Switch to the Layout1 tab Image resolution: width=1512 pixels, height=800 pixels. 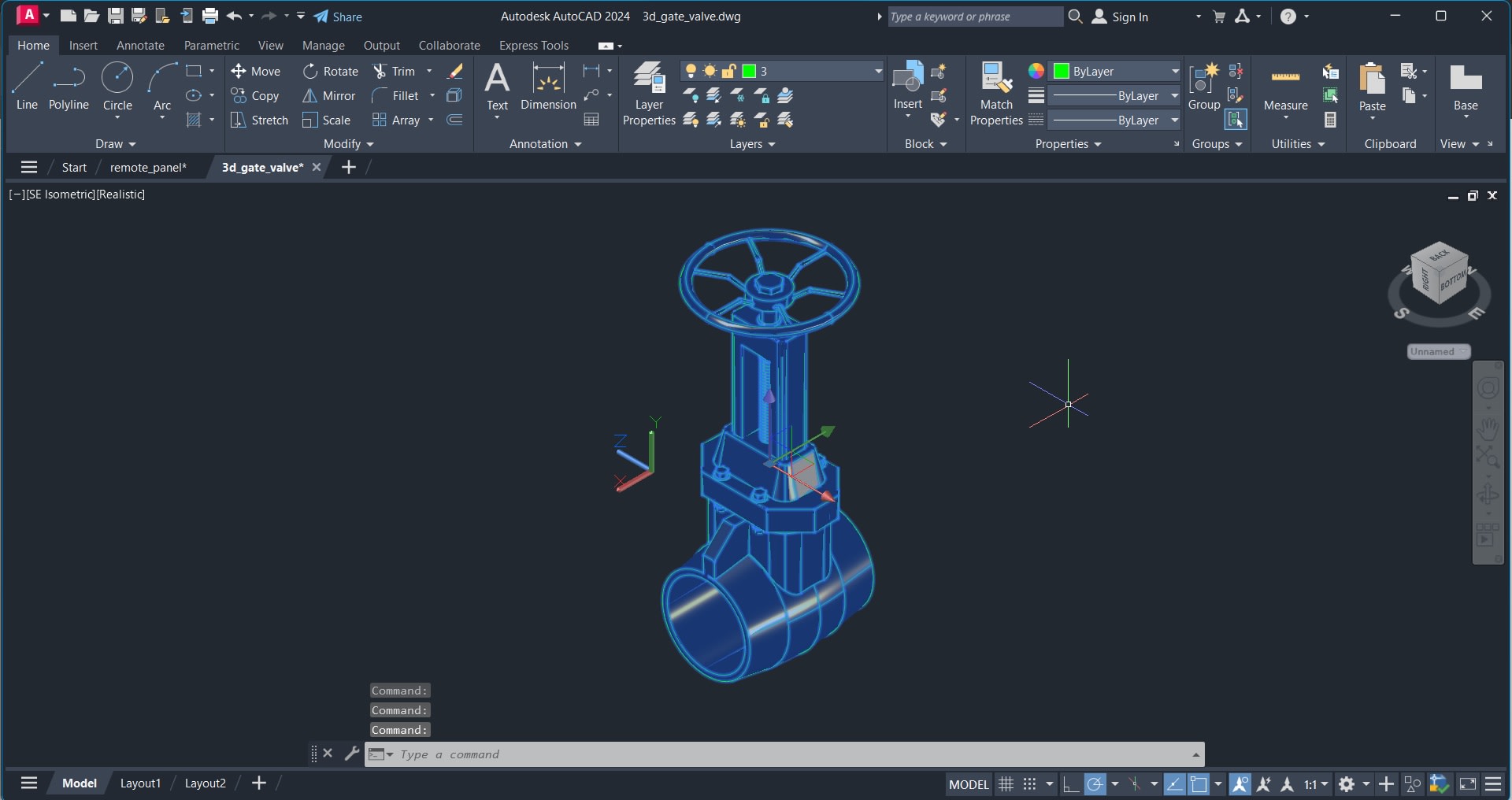(x=140, y=782)
